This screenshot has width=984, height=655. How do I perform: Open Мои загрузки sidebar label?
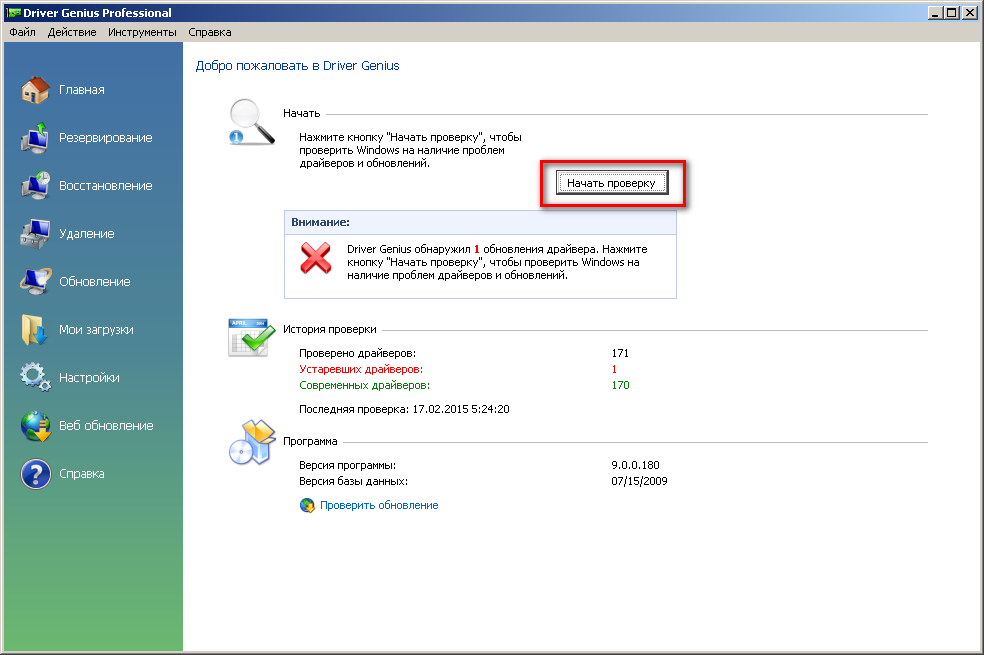96,330
